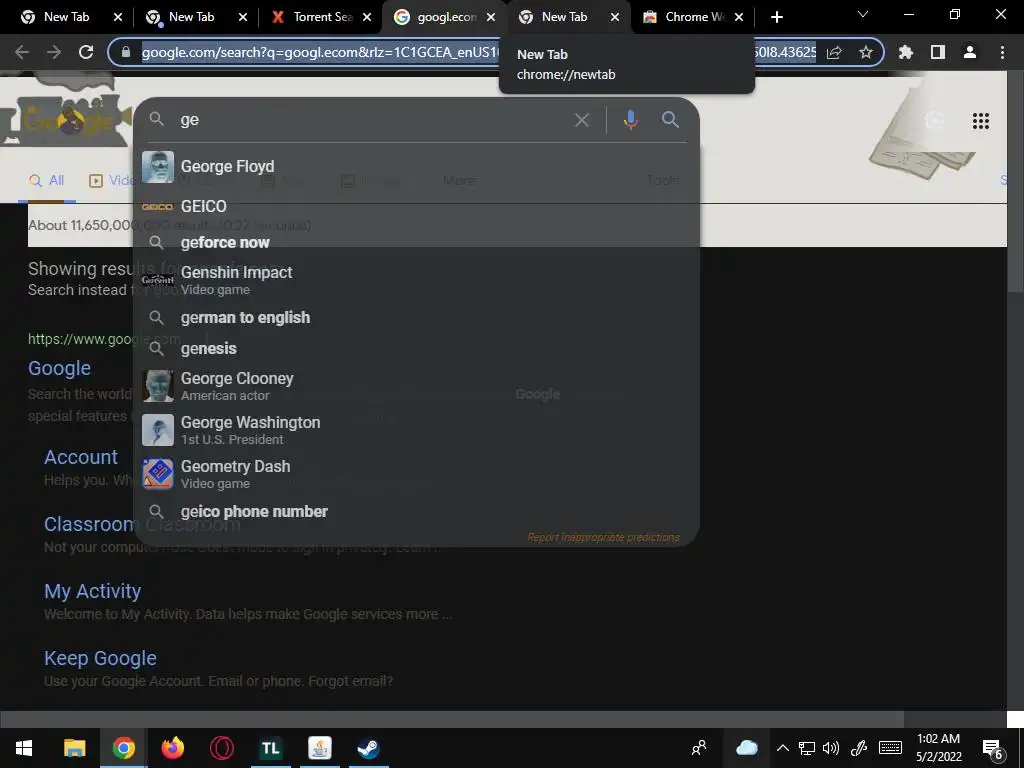
Task: Open the volume control in tray
Action: click(831, 748)
